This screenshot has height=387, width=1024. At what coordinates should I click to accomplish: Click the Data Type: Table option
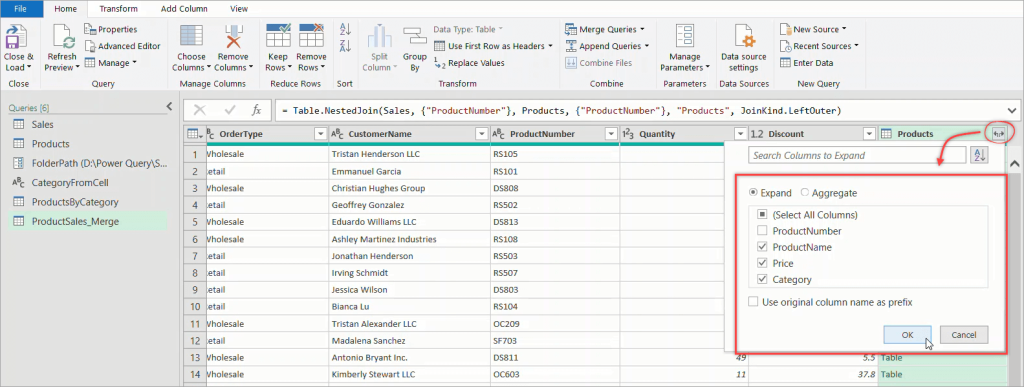click(x=468, y=29)
